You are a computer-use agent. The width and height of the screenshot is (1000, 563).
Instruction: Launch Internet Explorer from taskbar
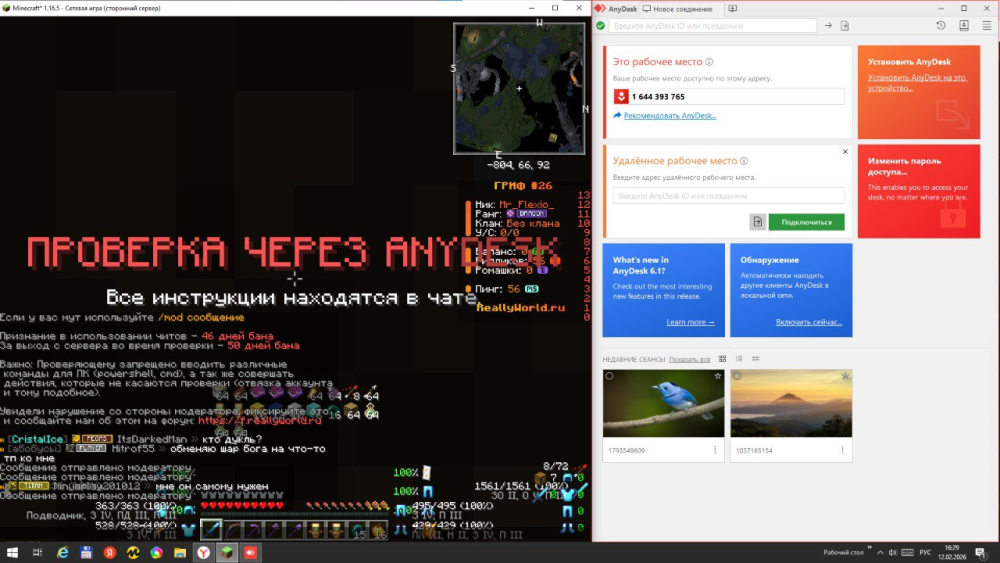(x=62, y=552)
